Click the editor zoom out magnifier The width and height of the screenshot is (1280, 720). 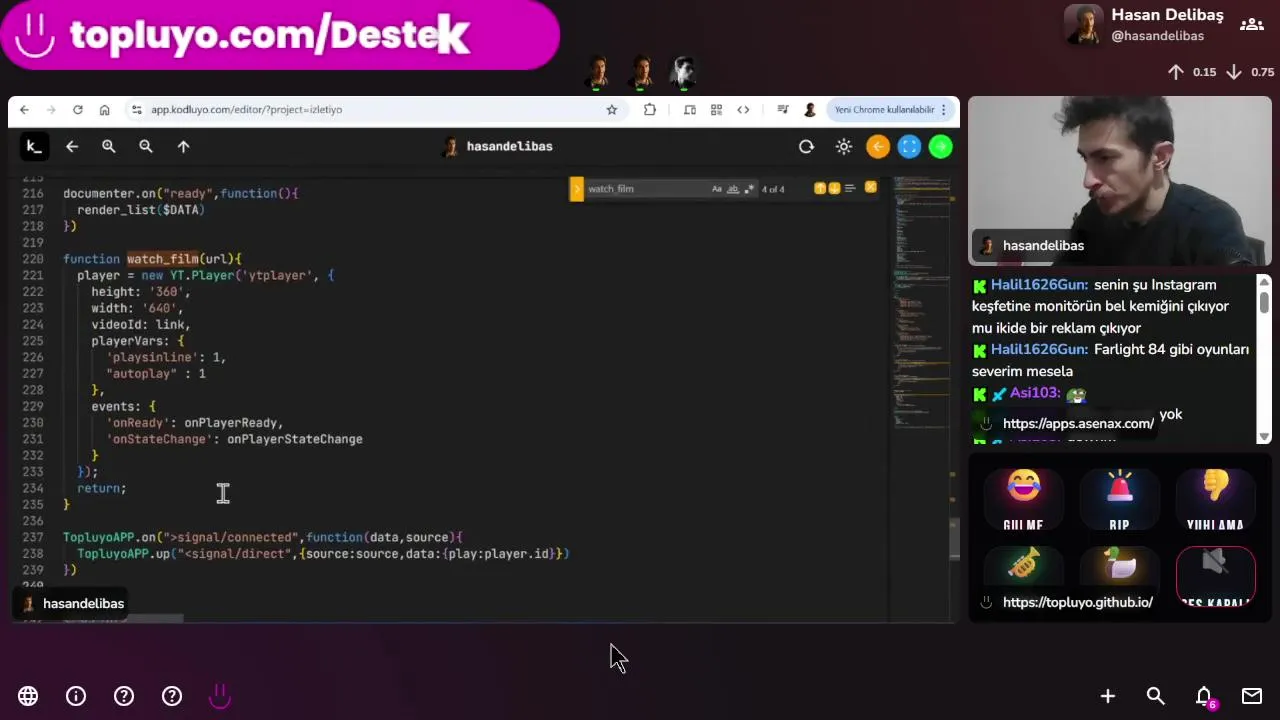(x=146, y=147)
